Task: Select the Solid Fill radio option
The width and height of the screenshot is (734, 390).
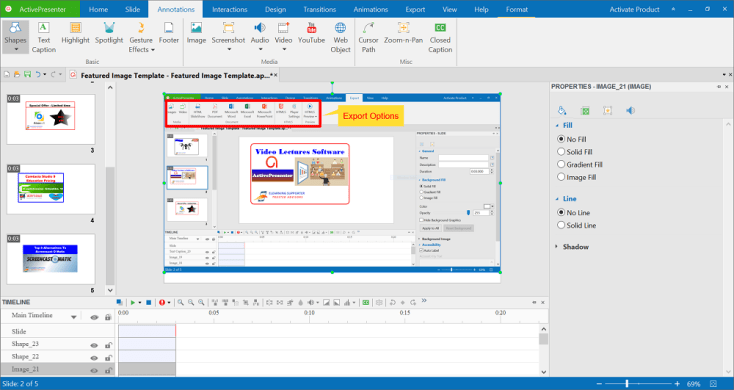Action: pos(561,152)
